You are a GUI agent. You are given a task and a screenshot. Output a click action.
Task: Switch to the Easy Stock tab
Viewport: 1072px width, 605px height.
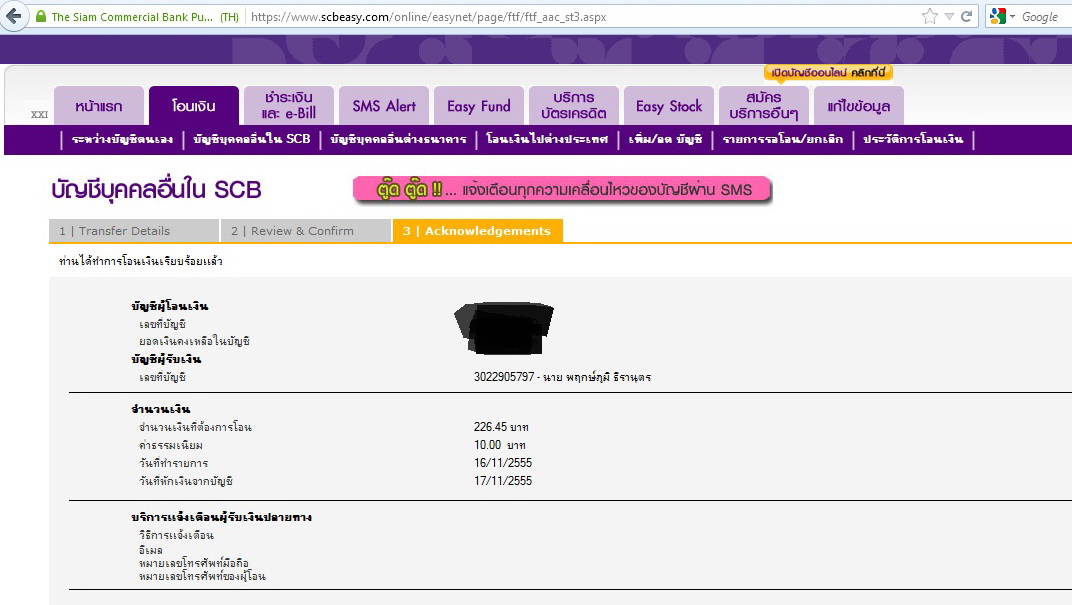tap(669, 106)
